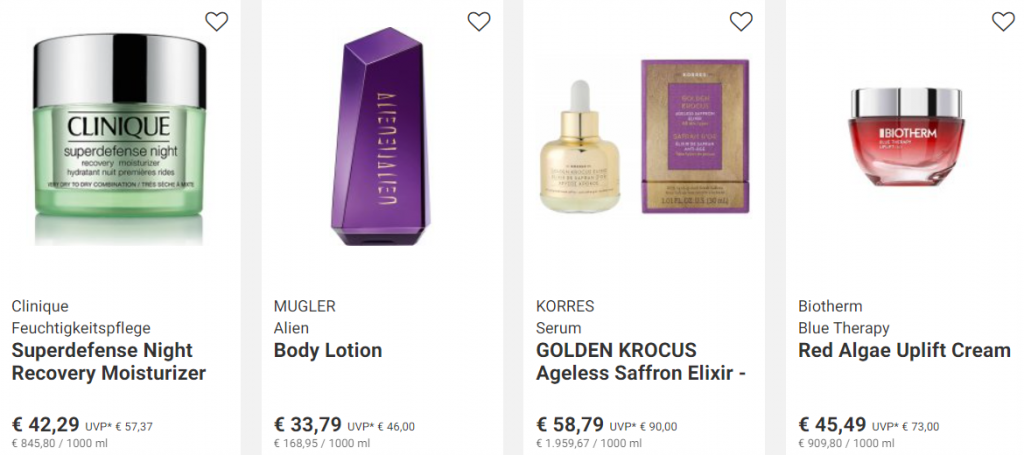Viewport: 1024px width, 455px height.
Task: Click the Blue Therapy product line text
Action: pyautogui.click(x=844, y=328)
